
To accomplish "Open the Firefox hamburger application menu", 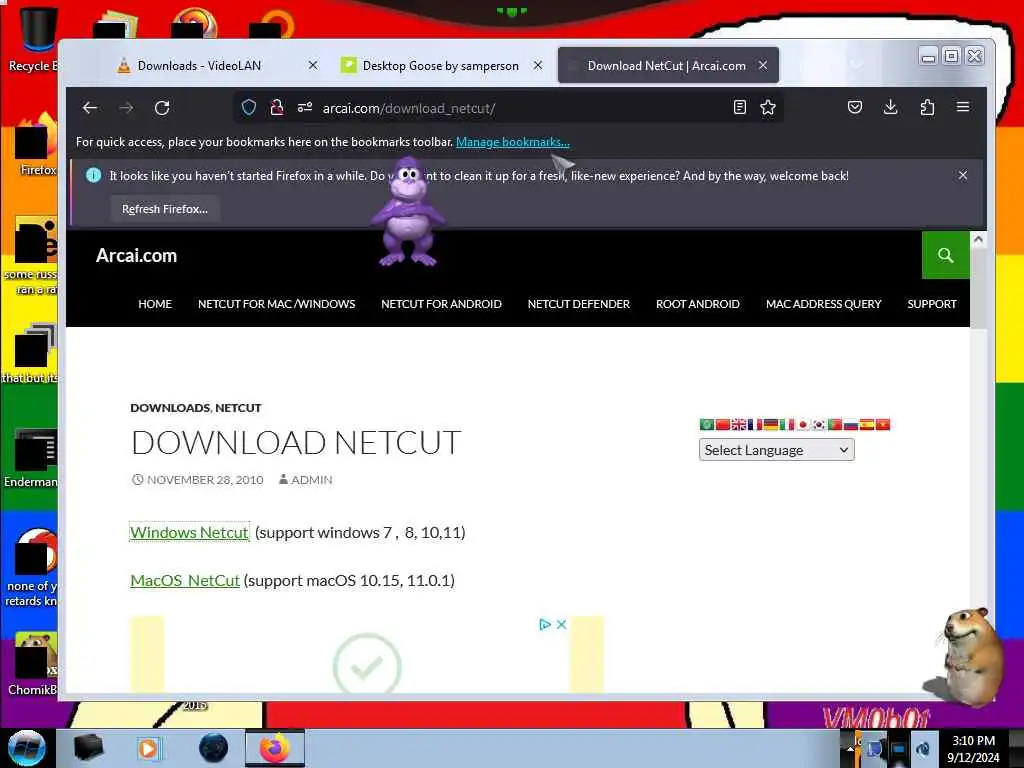I will (963, 107).
